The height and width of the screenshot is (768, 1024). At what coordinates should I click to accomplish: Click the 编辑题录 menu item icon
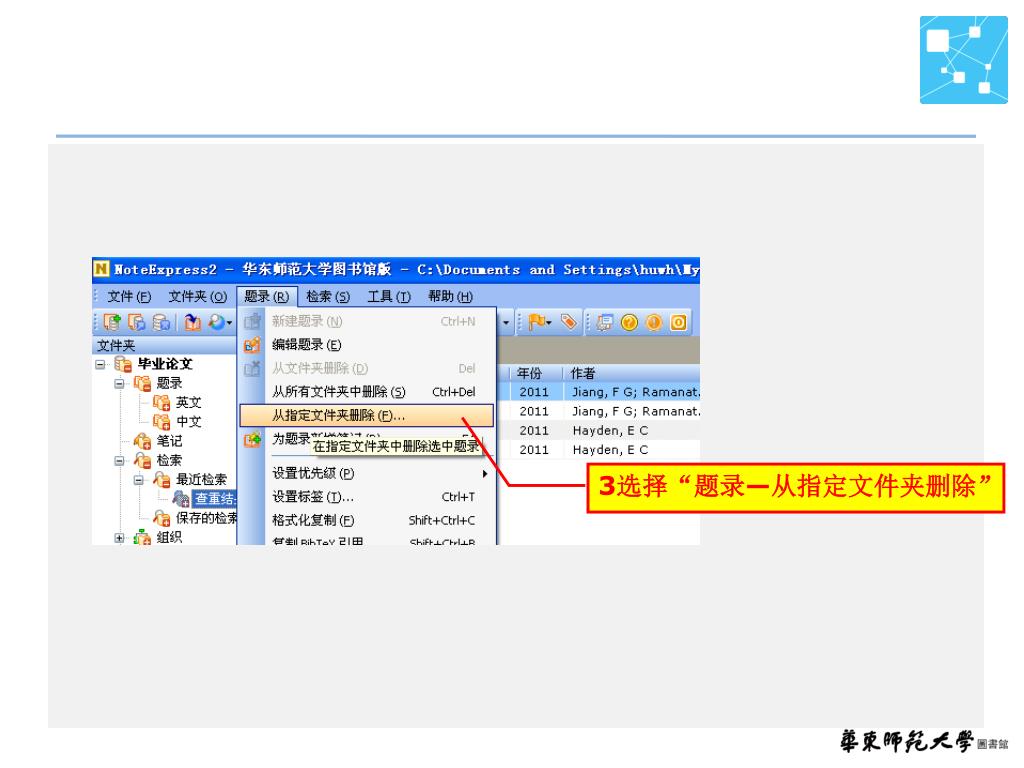pyautogui.click(x=252, y=345)
